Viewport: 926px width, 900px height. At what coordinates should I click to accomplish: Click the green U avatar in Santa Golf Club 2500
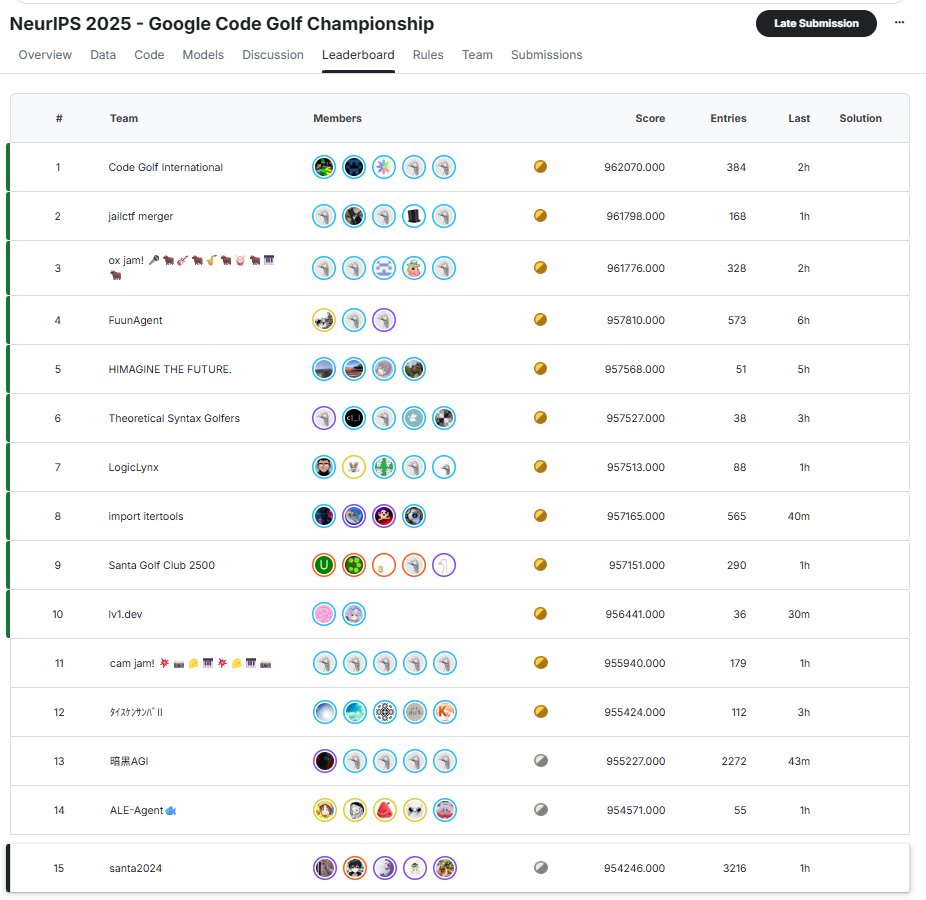point(323,565)
